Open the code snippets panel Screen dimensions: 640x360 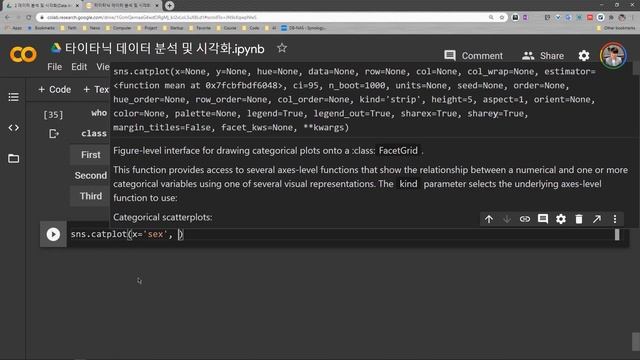pos(13,128)
